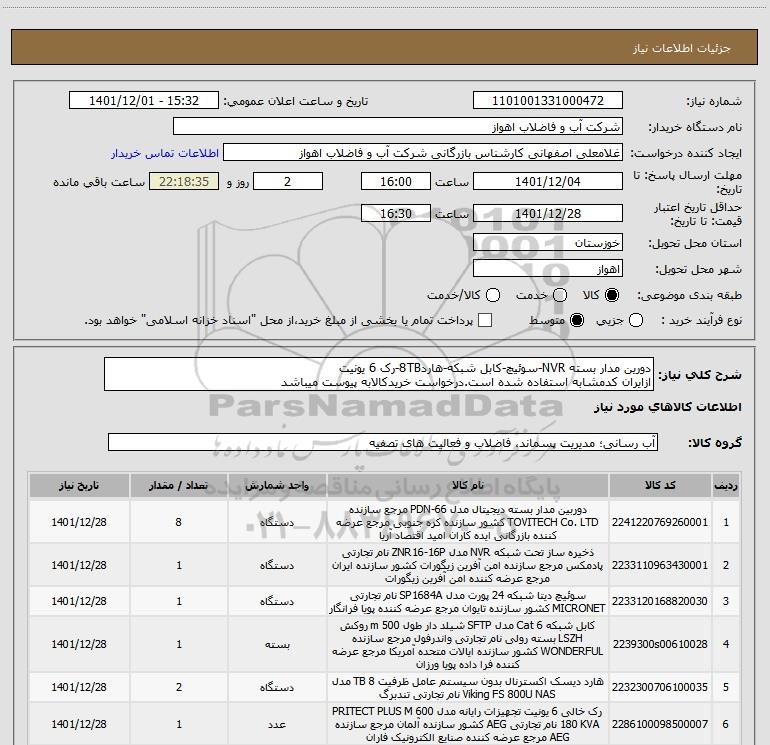This screenshot has height=745, width=770.
Task: Click the province field خوزستان
Action: [x=548, y=242]
